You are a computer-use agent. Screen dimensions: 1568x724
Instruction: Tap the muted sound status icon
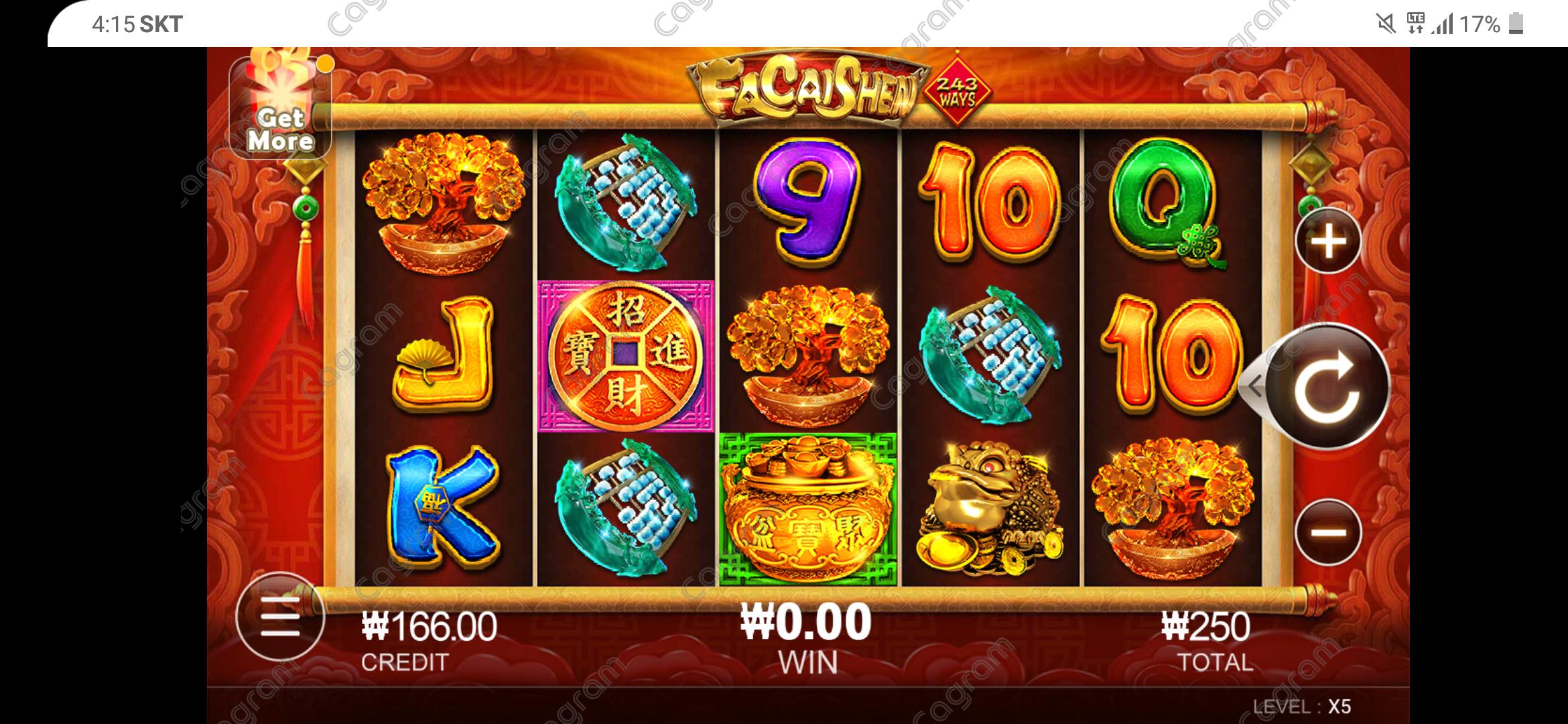(1386, 24)
